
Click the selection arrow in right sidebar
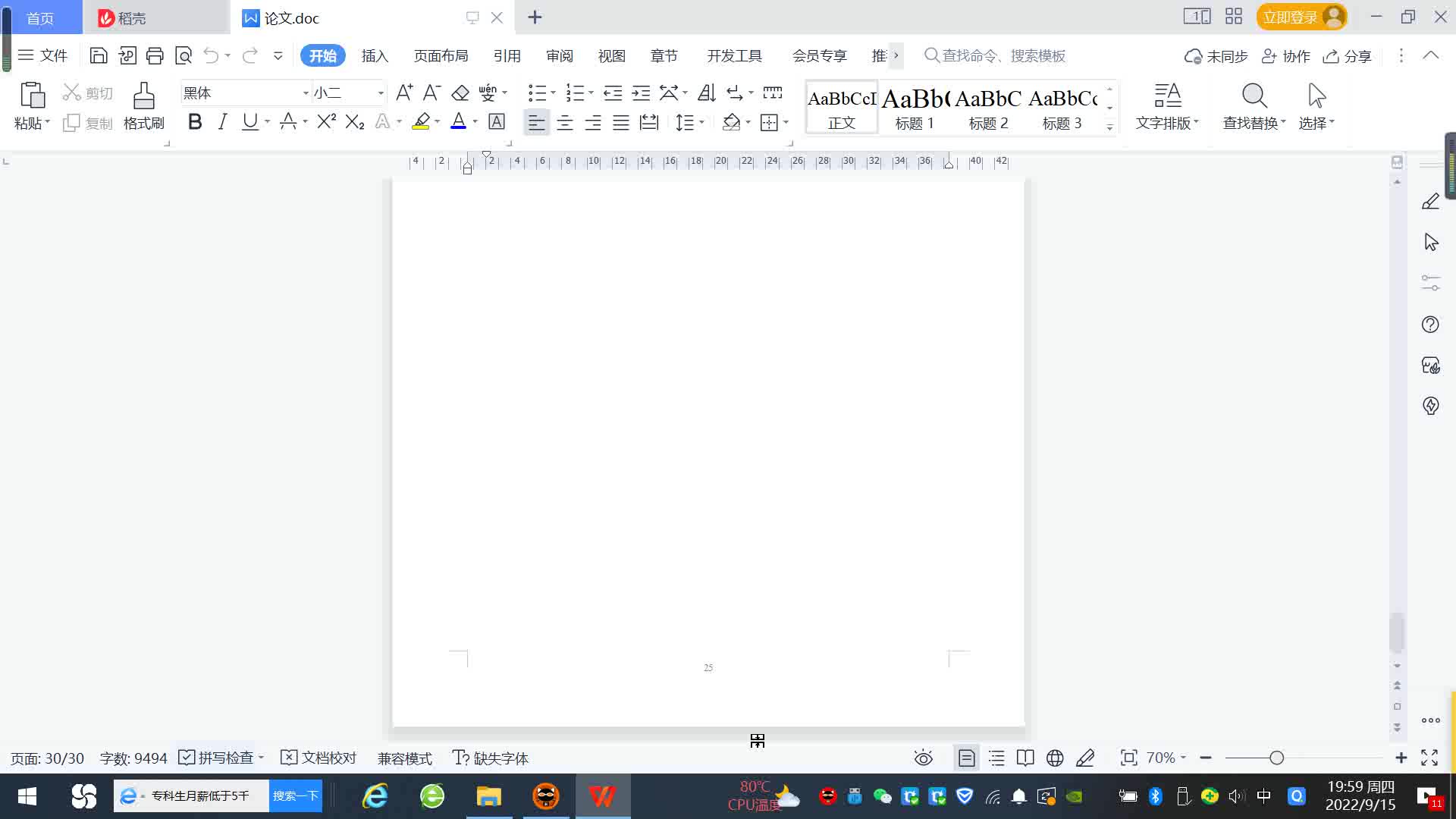pos(1431,243)
